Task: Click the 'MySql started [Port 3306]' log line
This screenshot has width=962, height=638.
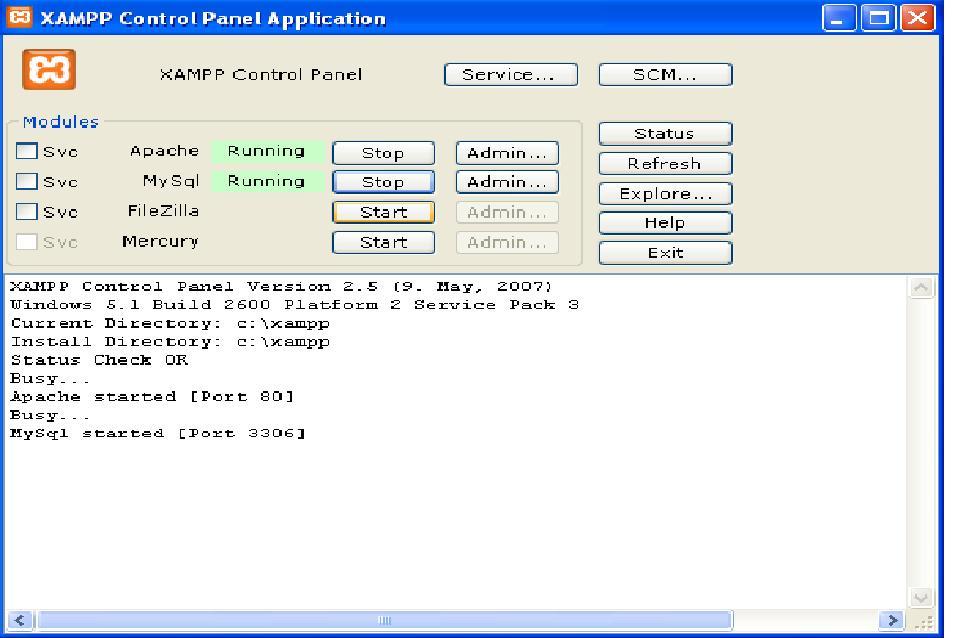Action: tap(158, 433)
